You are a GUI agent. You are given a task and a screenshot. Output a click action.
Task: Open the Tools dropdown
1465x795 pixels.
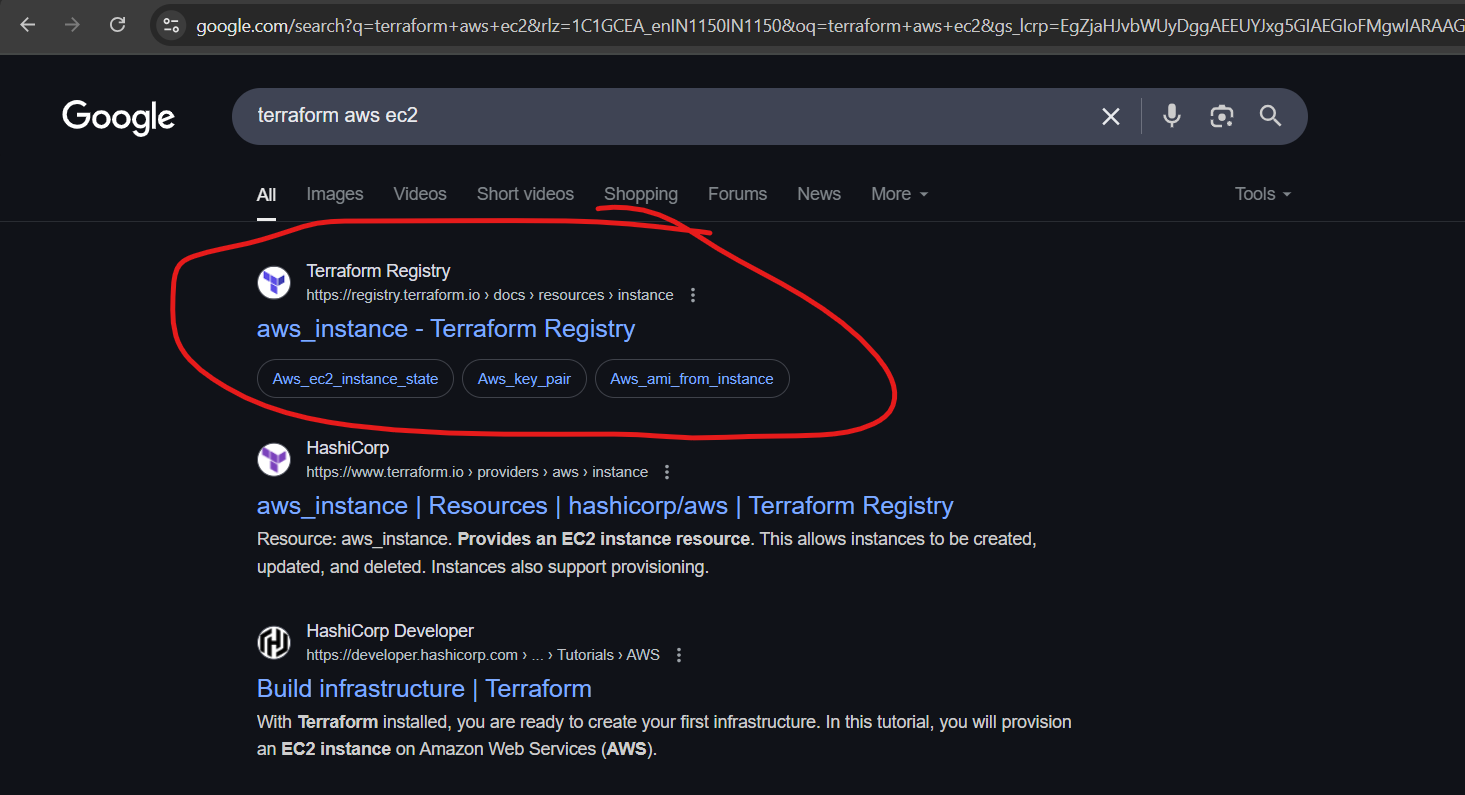pos(1262,194)
